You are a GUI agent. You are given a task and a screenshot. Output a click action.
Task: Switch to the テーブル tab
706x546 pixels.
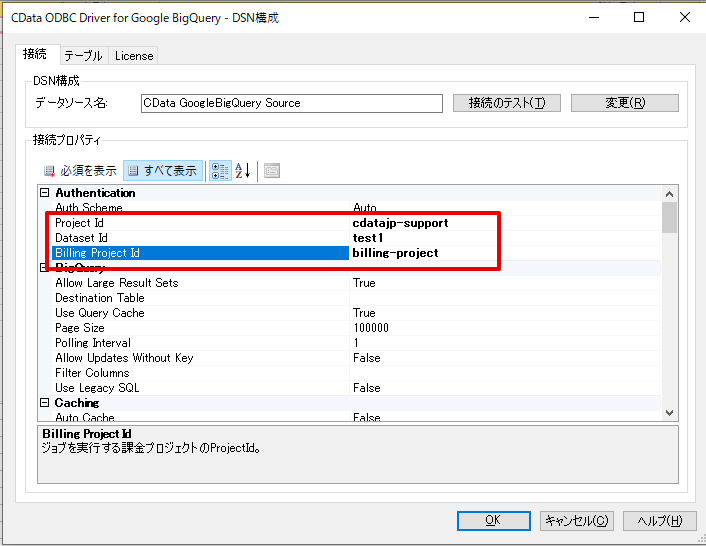click(84, 56)
